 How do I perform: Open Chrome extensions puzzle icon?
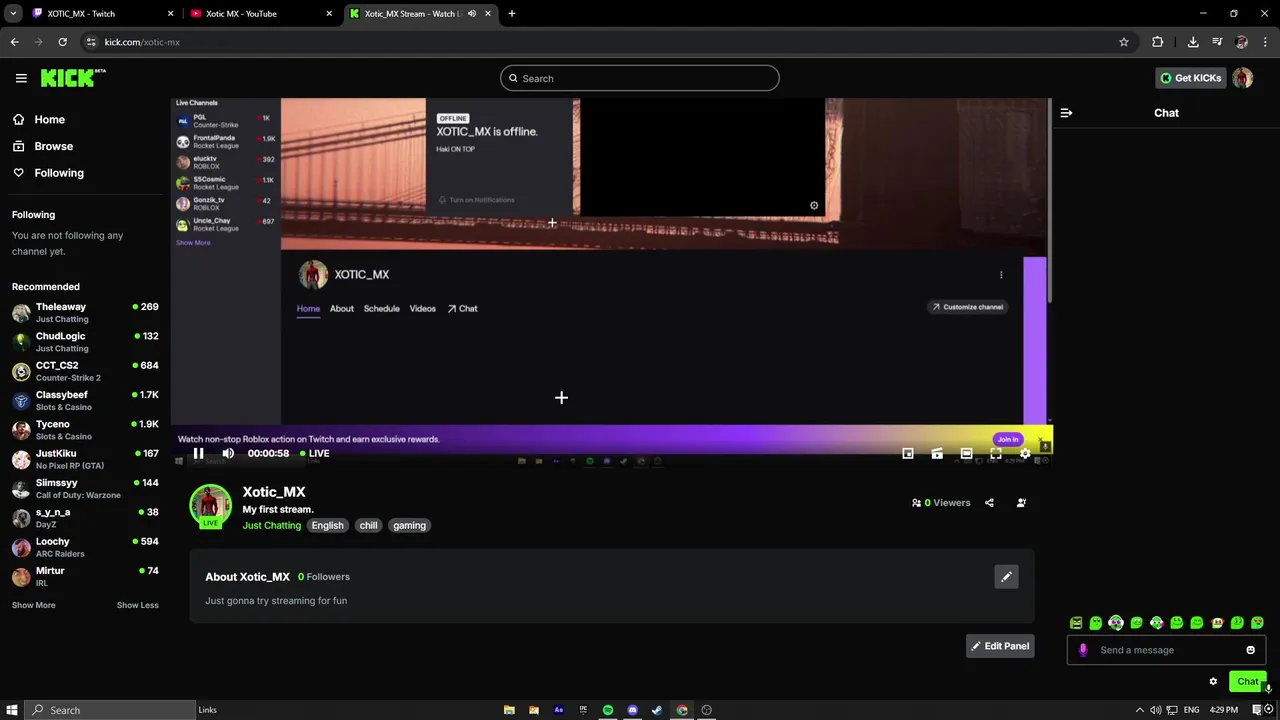[x=1158, y=42]
